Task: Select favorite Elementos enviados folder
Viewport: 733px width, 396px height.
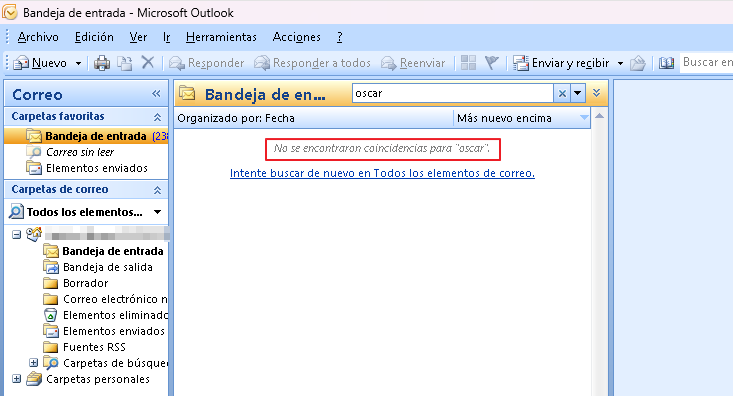Action: [x=86, y=168]
